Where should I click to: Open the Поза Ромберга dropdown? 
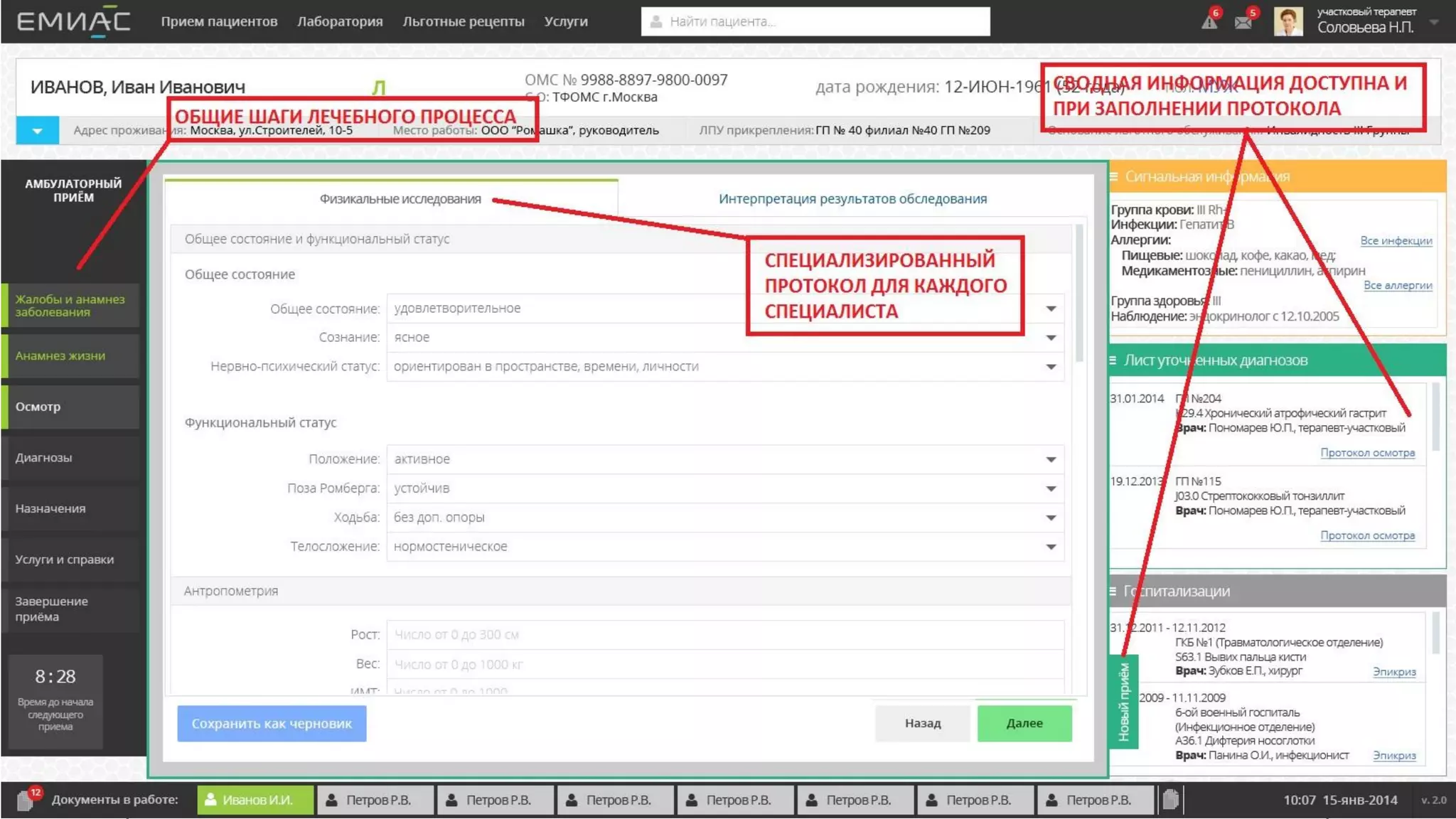point(1051,488)
